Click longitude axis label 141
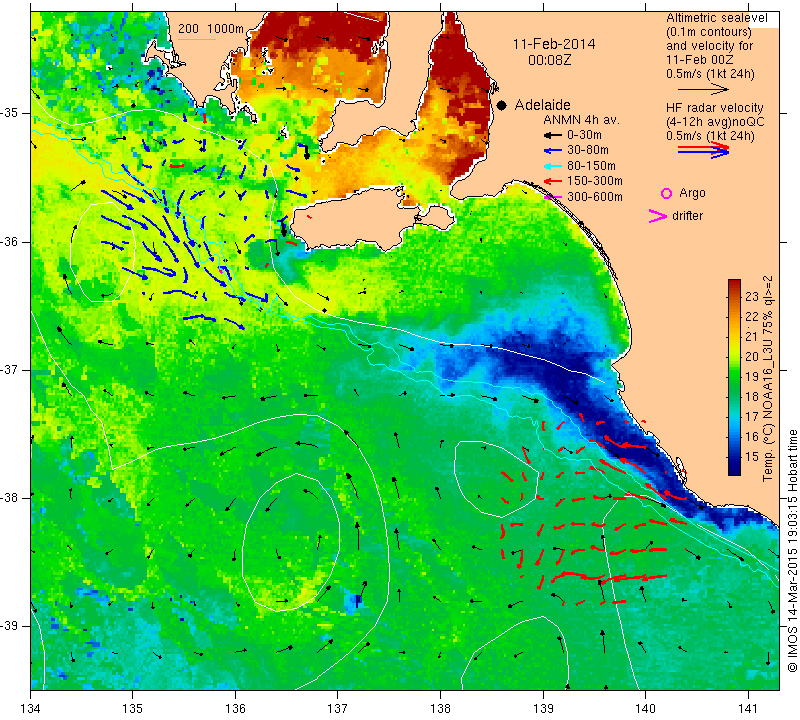 (x=748, y=709)
